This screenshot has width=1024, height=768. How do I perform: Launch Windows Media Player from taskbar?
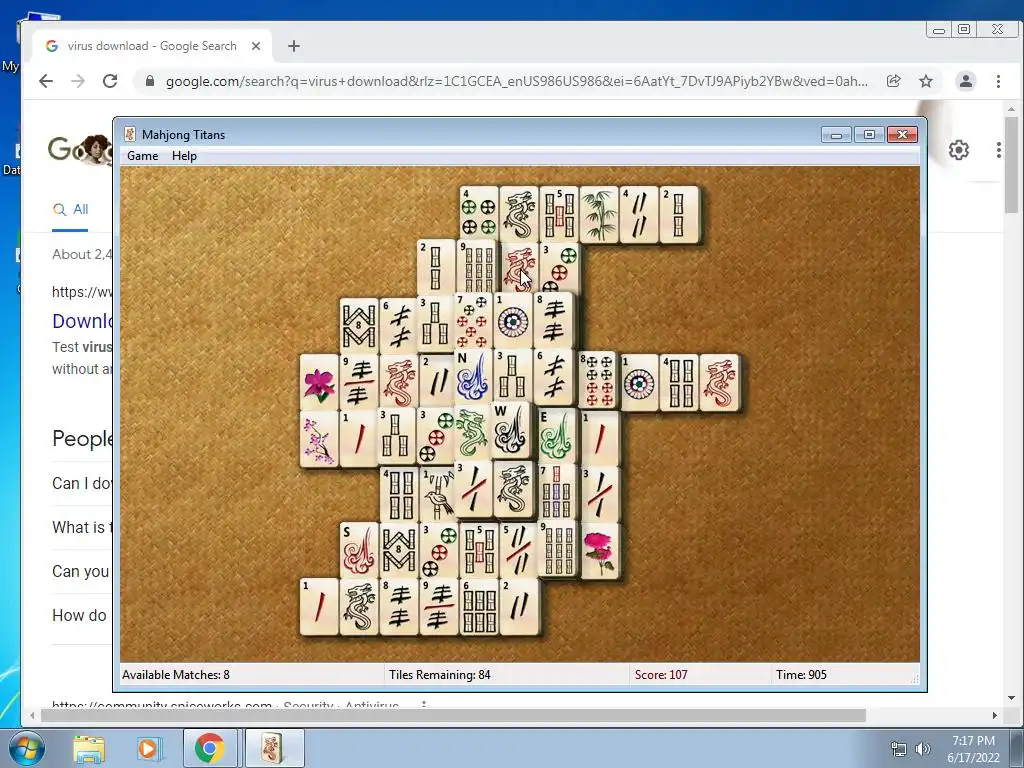(x=148, y=748)
